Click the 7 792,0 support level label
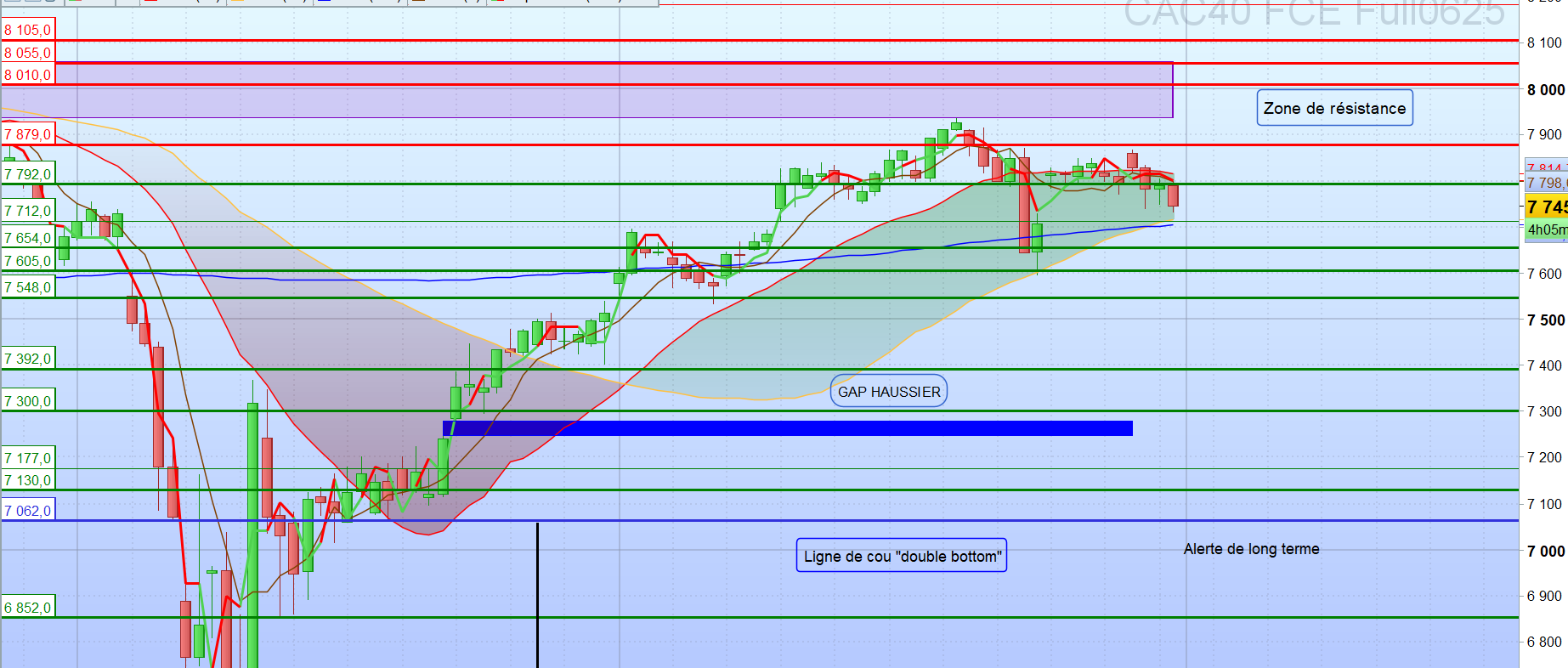 [28, 174]
